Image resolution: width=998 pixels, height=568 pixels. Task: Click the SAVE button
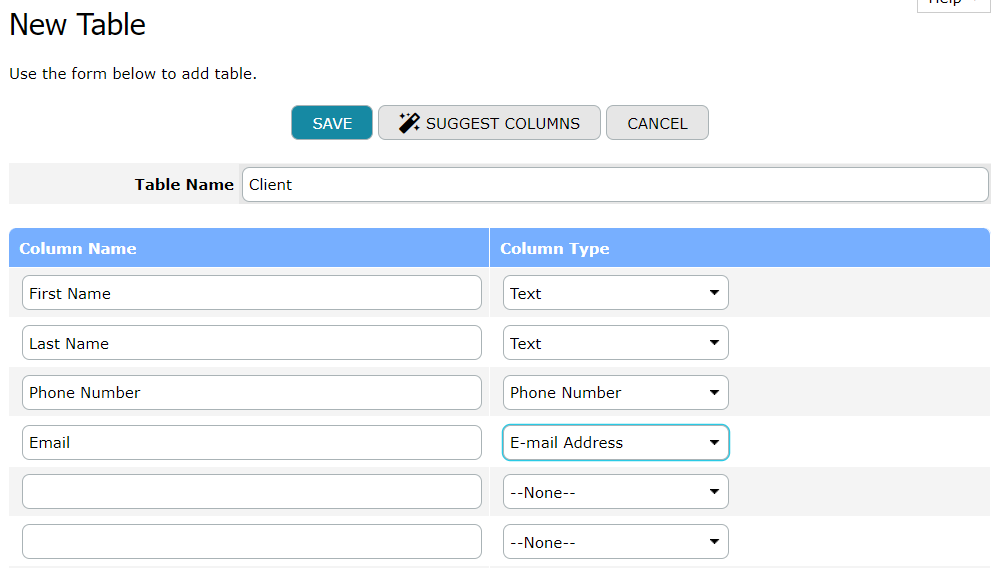click(332, 123)
